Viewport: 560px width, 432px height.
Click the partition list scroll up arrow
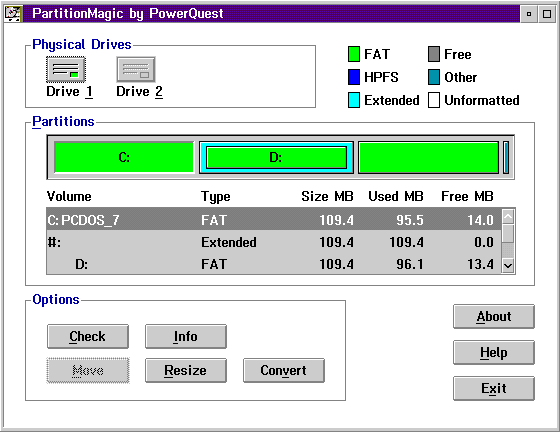click(x=508, y=216)
